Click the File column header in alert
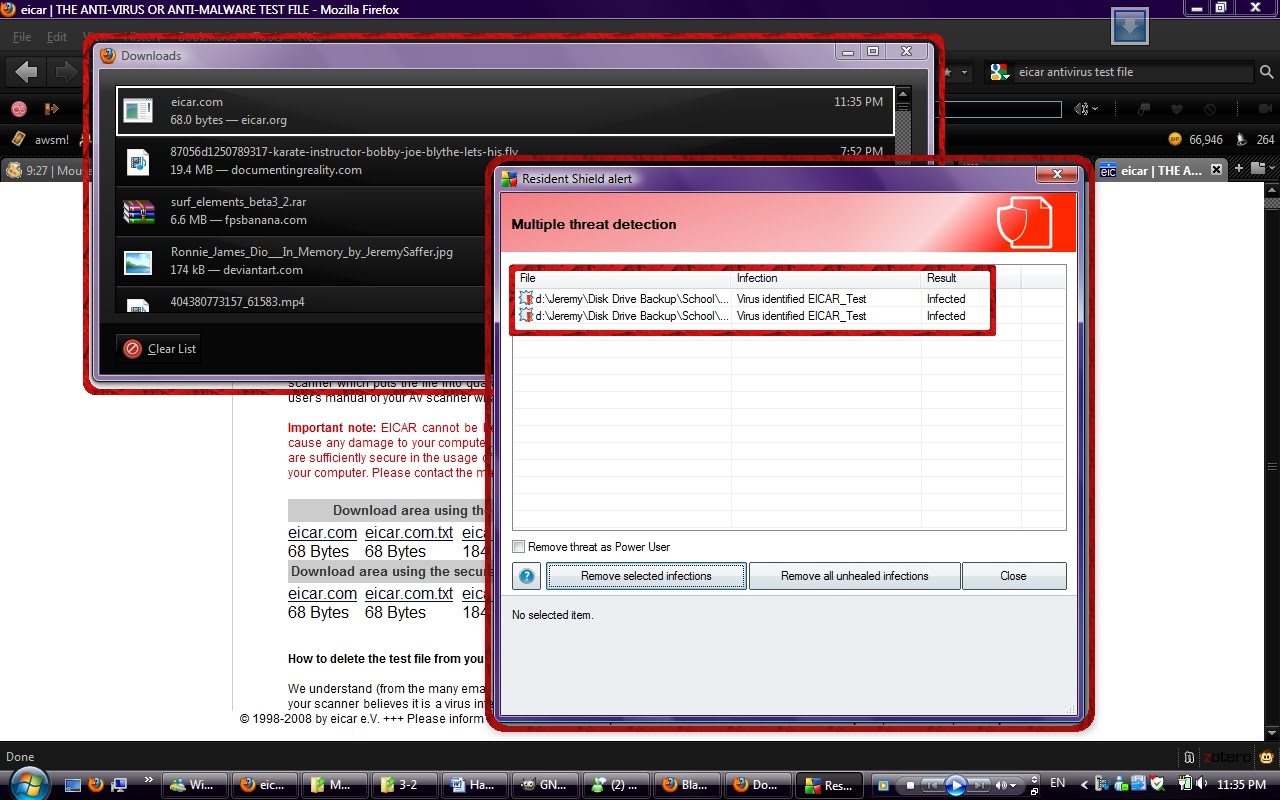This screenshot has height=800, width=1280. tap(622, 278)
